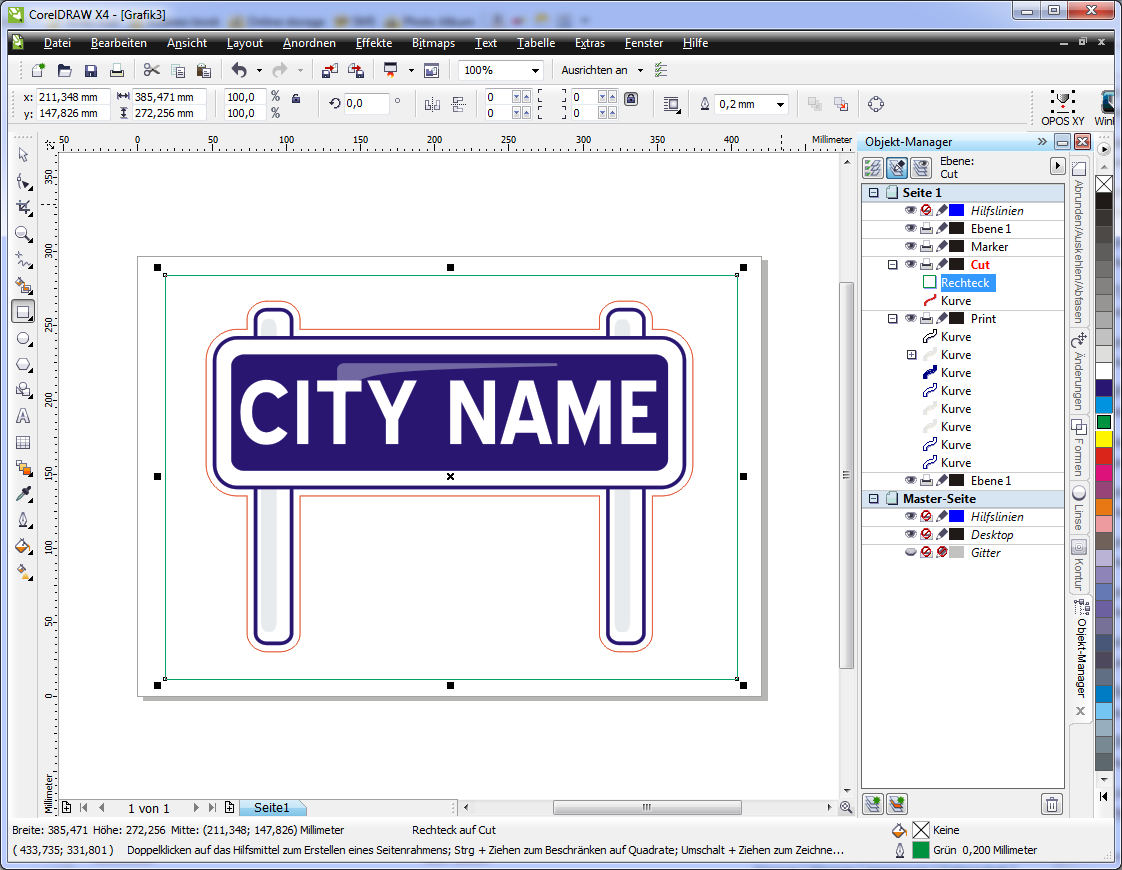
Task: Open the Effekte menu
Action: coord(374,43)
